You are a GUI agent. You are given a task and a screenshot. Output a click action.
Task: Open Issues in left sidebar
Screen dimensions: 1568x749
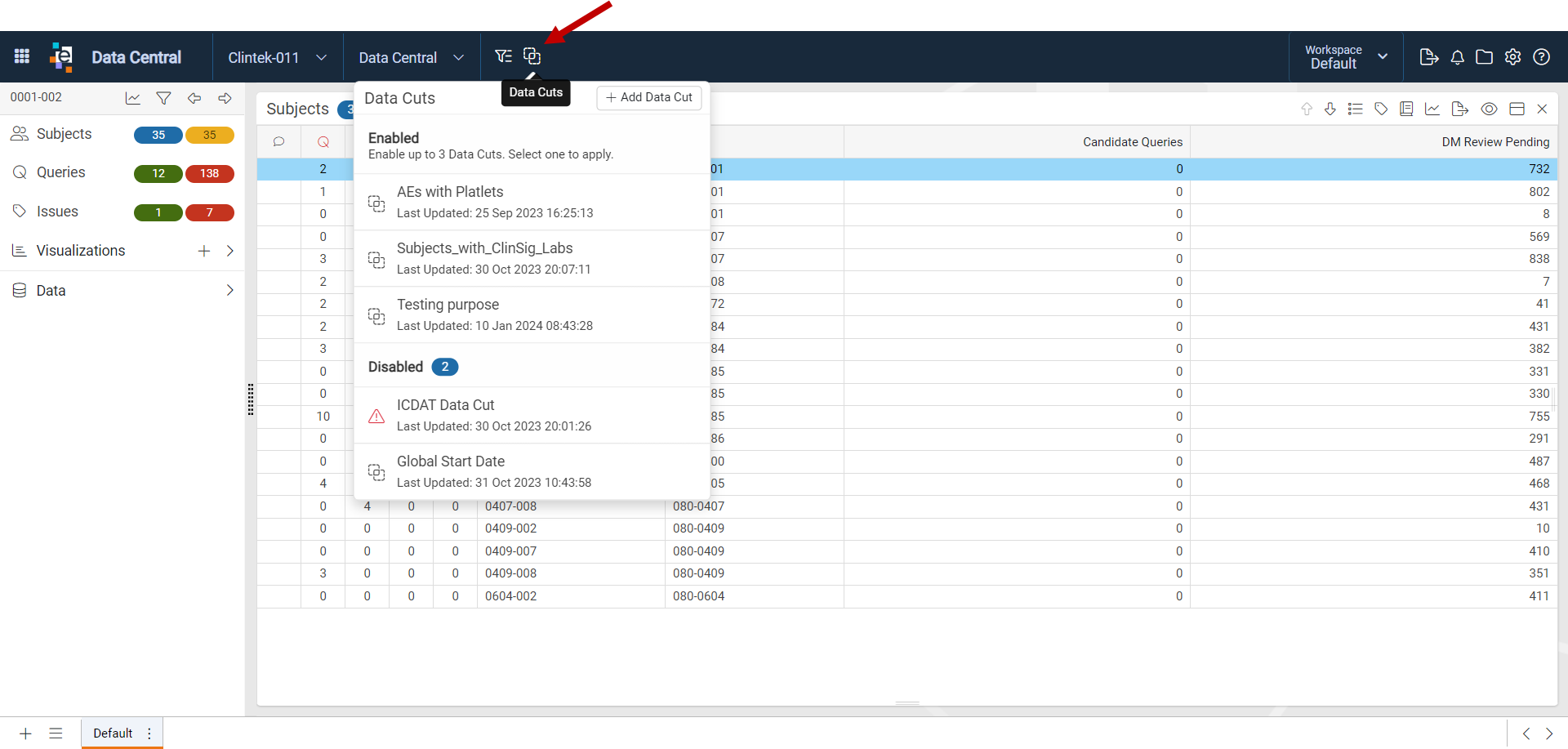tap(57, 212)
